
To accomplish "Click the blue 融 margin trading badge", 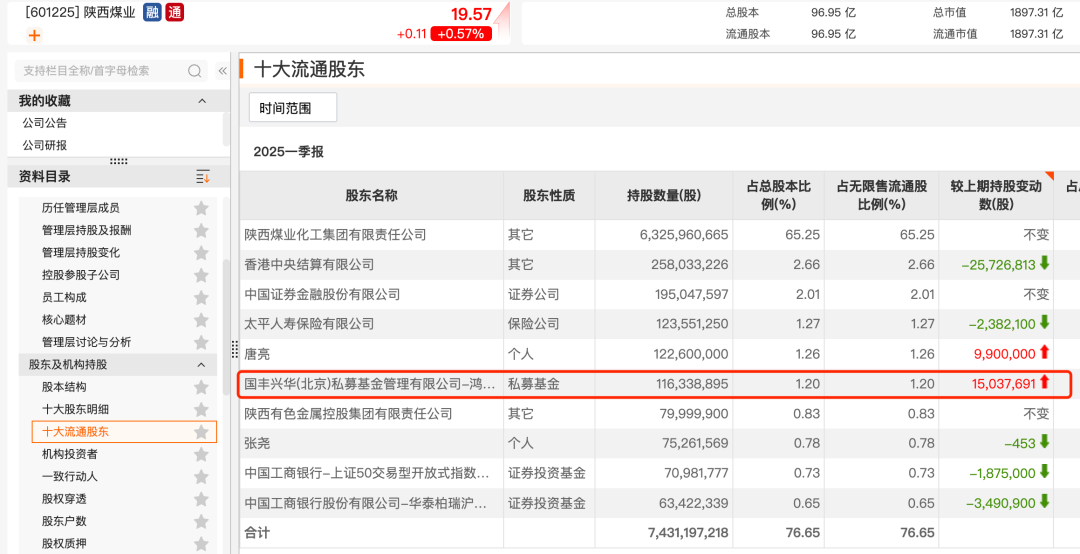I will coord(152,12).
